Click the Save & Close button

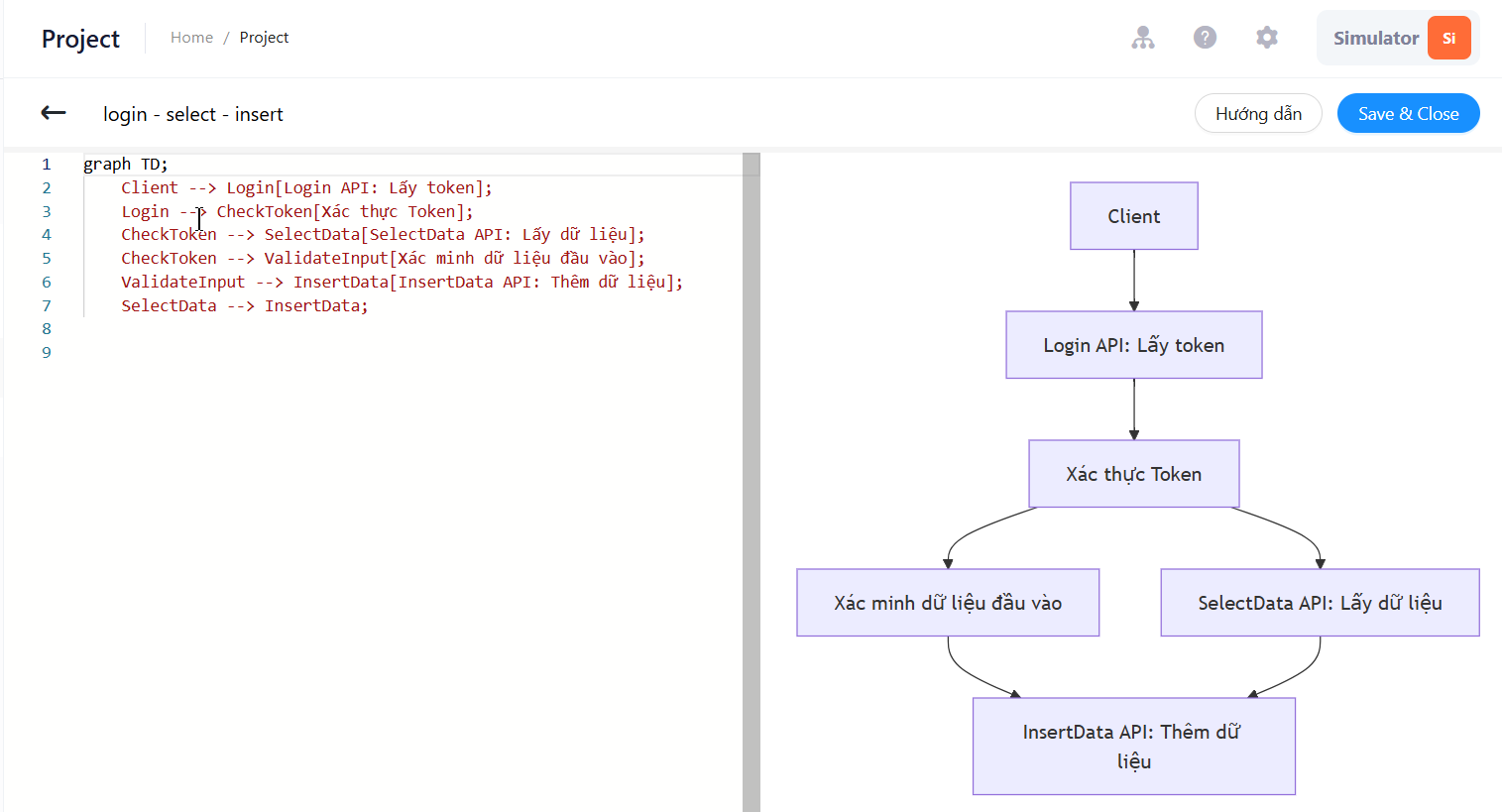1408,113
